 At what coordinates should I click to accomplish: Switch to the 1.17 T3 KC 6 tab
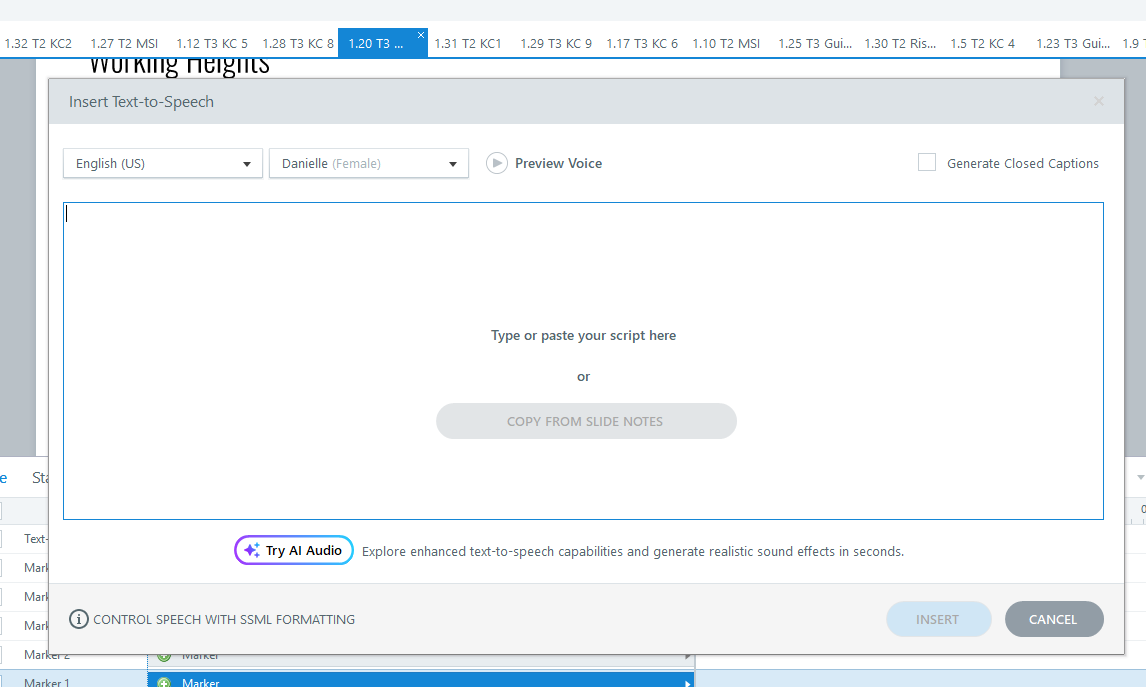(642, 44)
